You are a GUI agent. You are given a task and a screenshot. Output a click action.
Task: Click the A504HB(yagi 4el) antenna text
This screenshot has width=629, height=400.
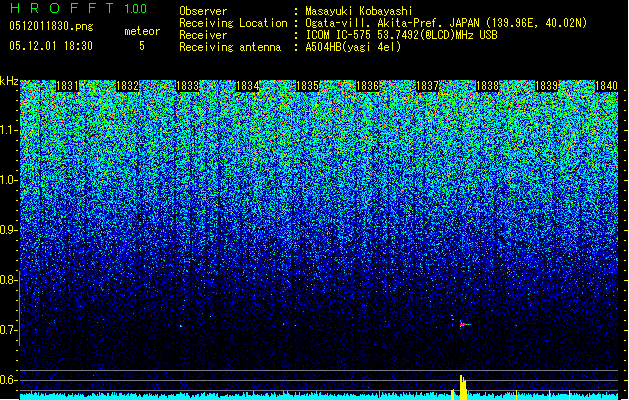coord(353,47)
